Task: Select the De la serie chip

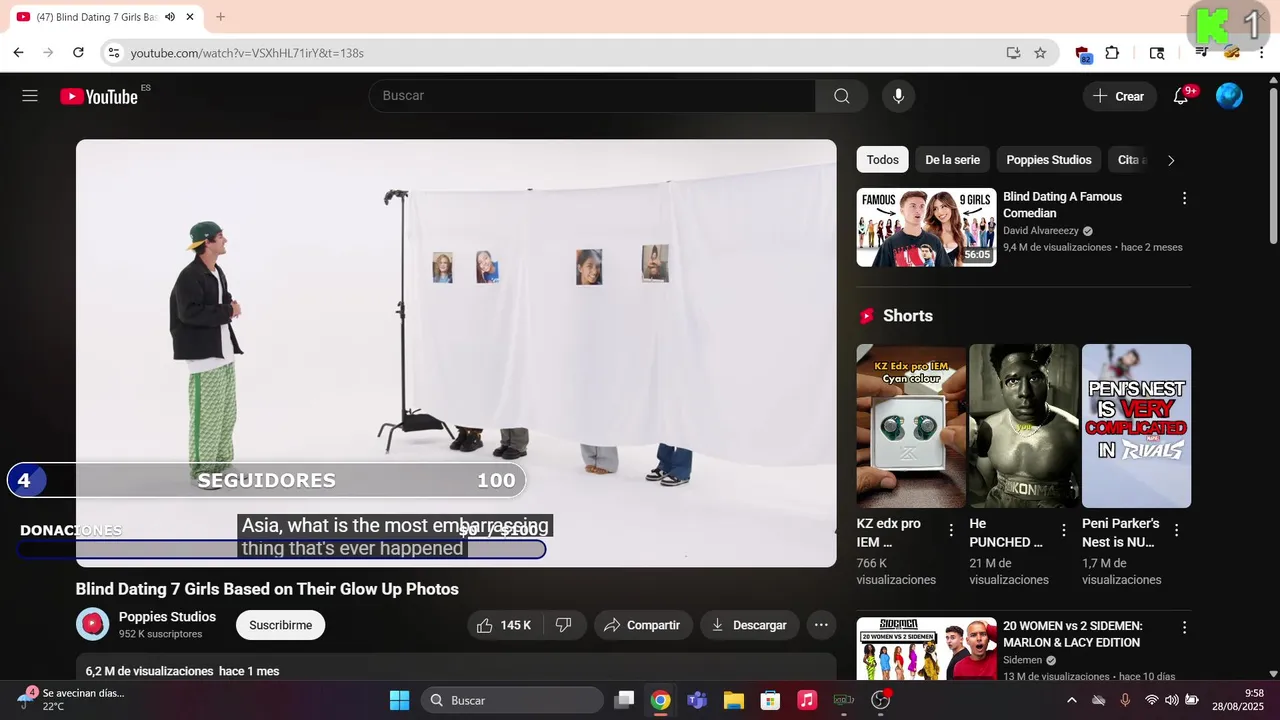Action: pyautogui.click(x=952, y=160)
